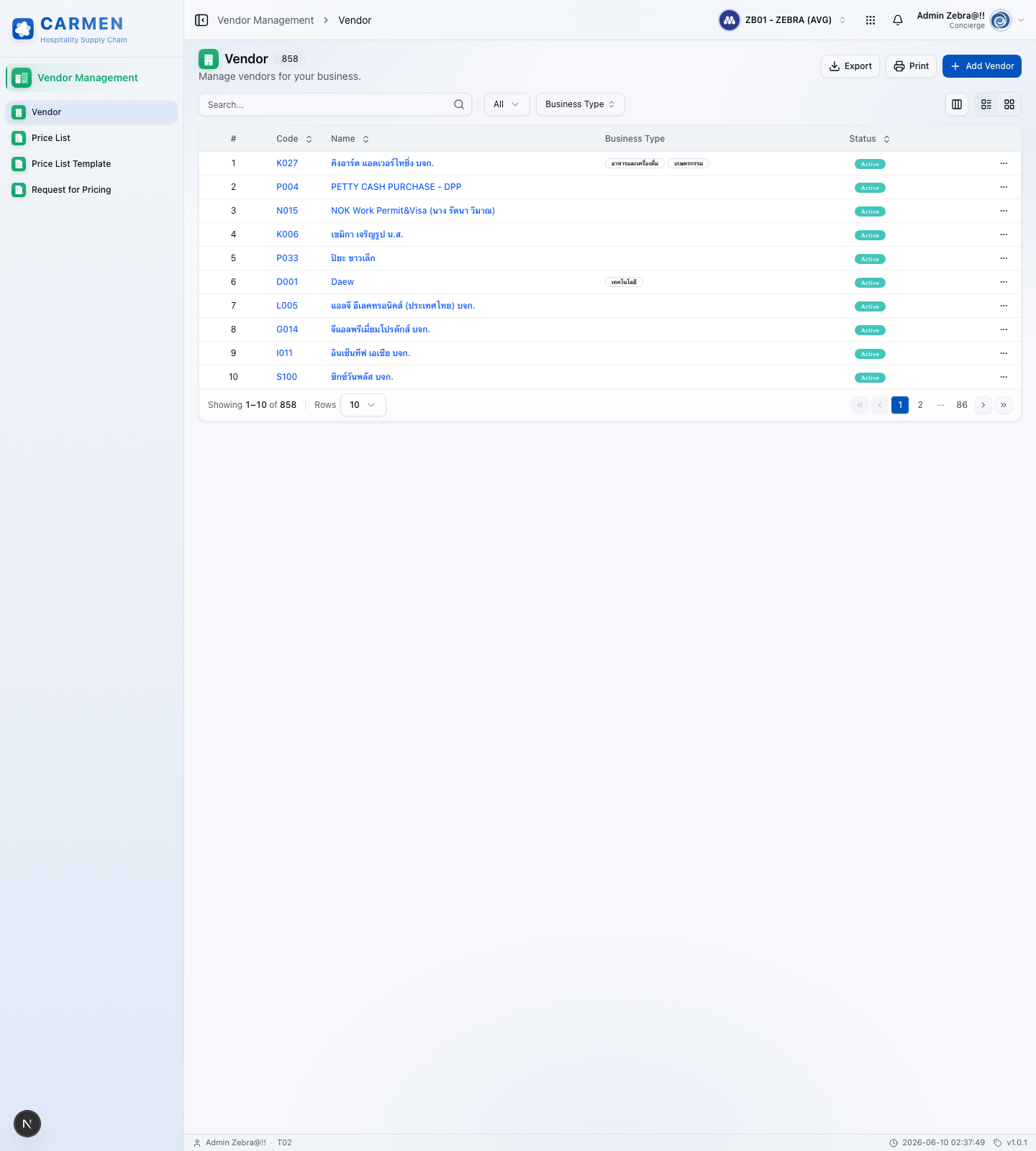Sort by Code column
This screenshot has height=1151, width=1036.
pos(294,139)
